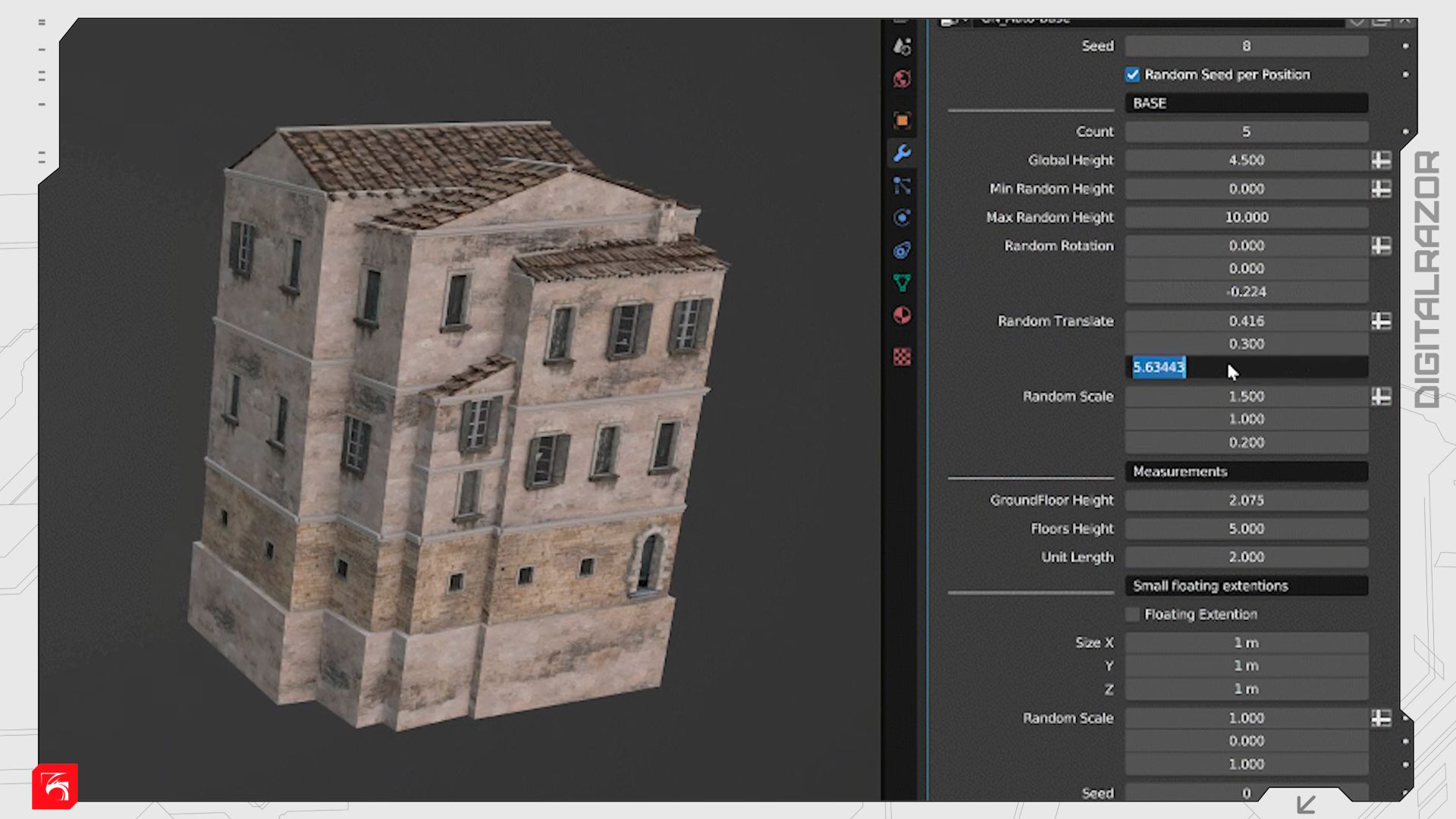
Task: Click the bottom Seed value 0
Action: pos(1246,792)
